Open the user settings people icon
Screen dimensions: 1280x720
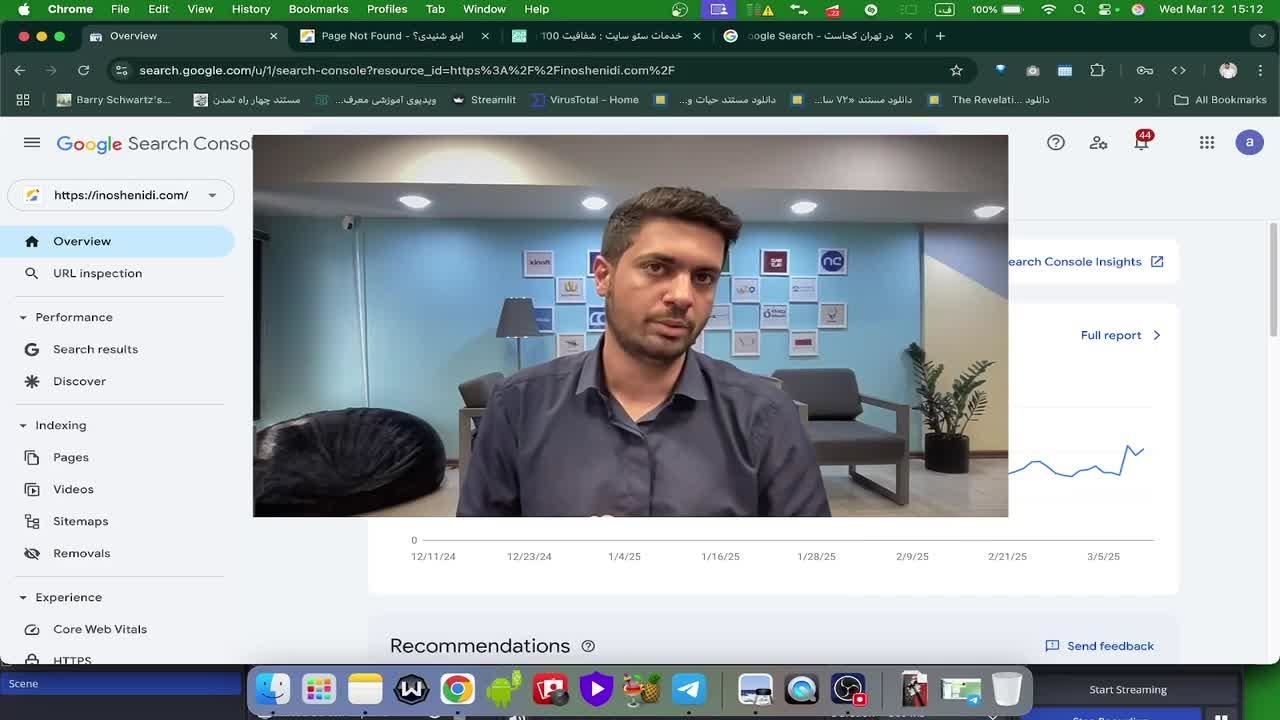1098,143
